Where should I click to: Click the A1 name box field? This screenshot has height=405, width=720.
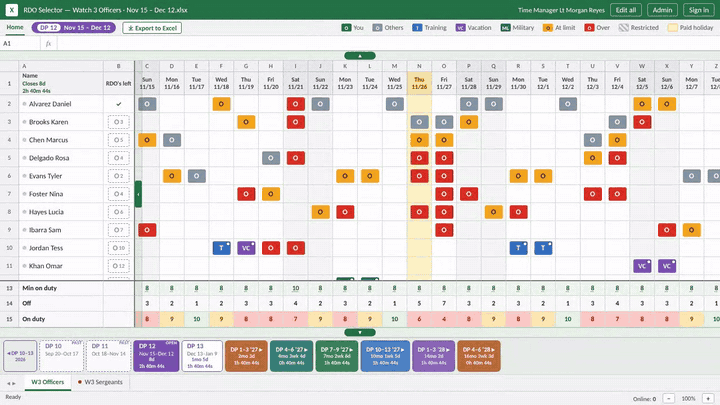pos(20,44)
